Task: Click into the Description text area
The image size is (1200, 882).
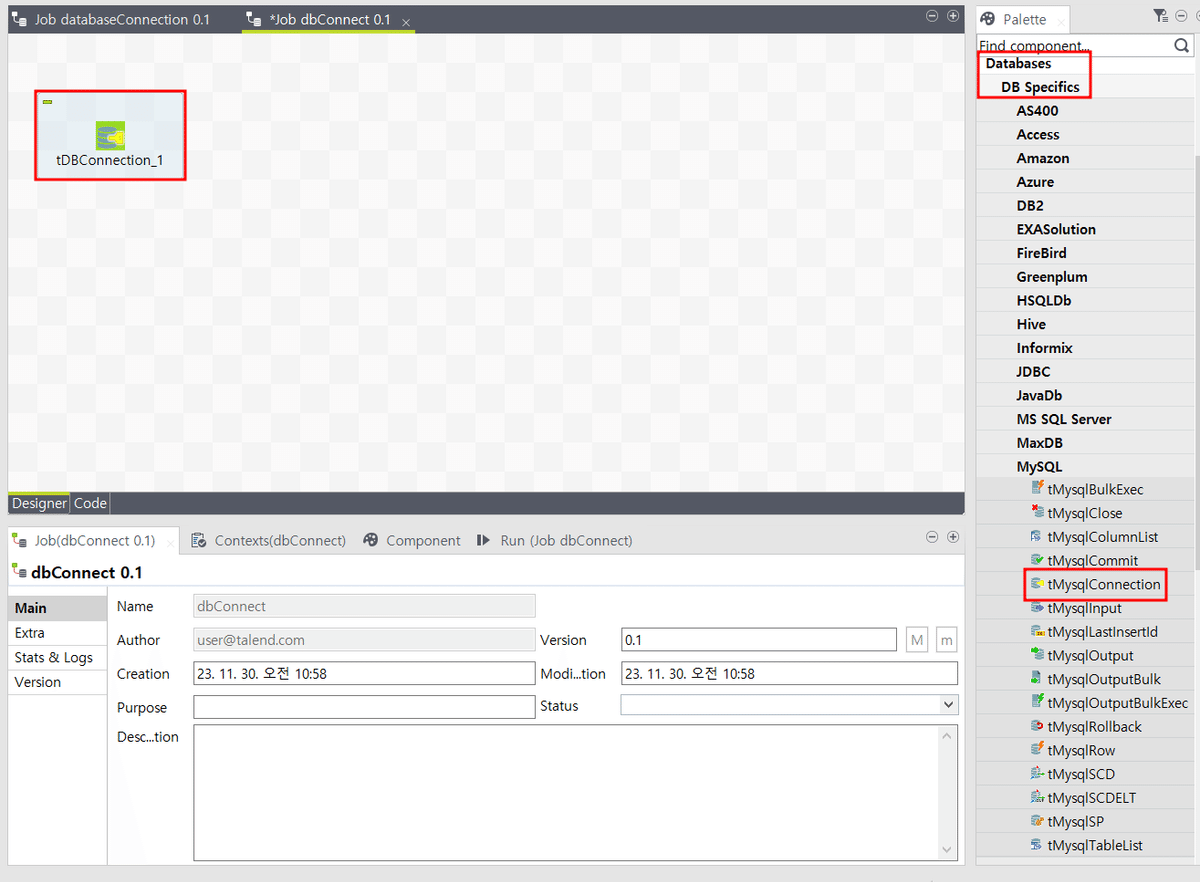Action: (x=567, y=792)
